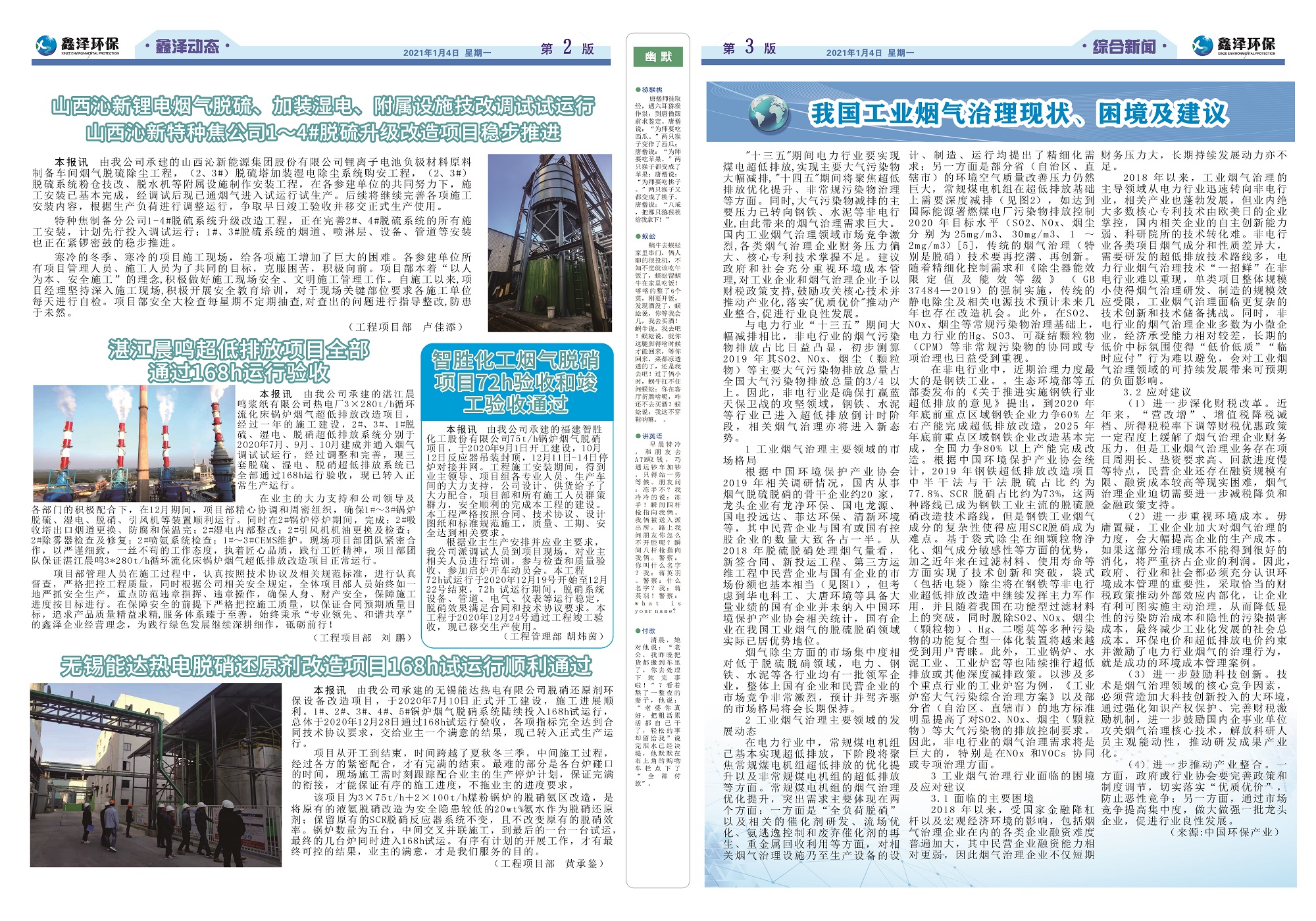Open the red-white chimneys photo

pos(133,443)
